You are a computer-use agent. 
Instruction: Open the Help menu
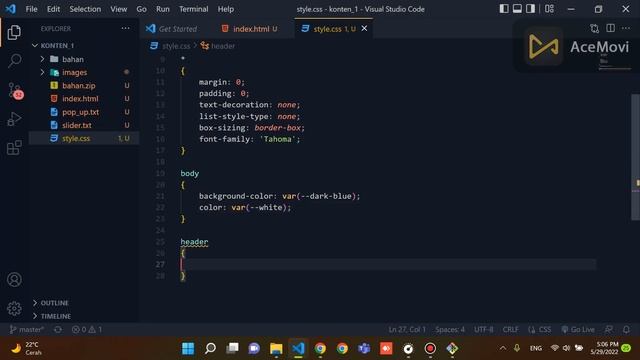tap(226, 9)
